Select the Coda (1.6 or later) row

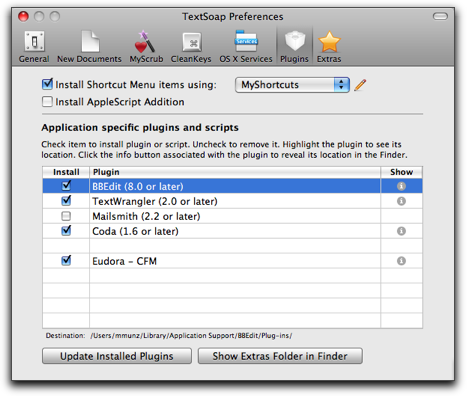pos(233,231)
